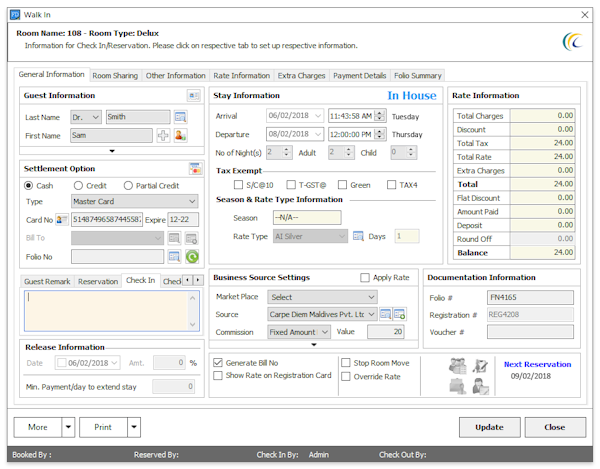Switch to the Extra Charges tab

[x=301, y=75]
